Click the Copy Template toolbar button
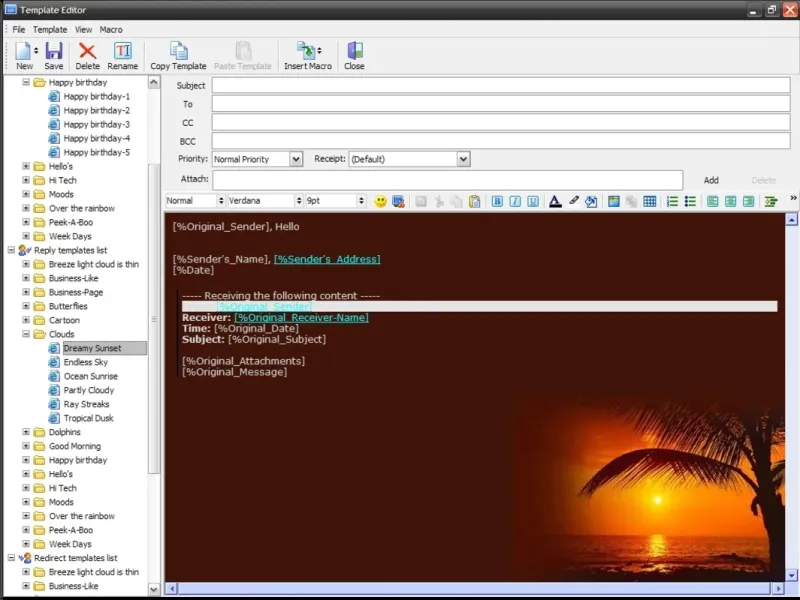Image resolution: width=800 pixels, height=600 pixels. tap(178, 55)
